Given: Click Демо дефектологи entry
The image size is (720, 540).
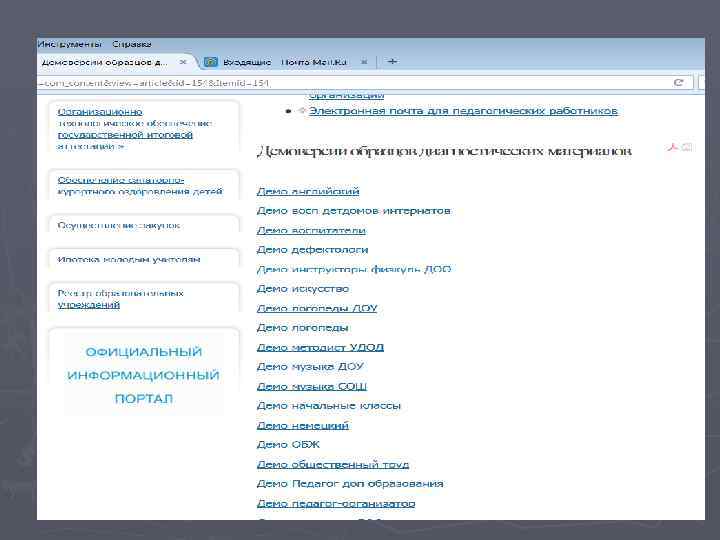Looking at the screenshot, I should click(x=312, y=250).
